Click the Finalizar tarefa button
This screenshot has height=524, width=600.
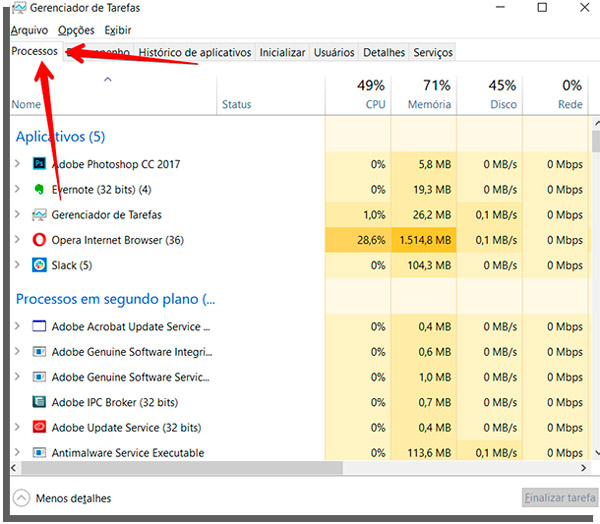click(x=560, y=498)
